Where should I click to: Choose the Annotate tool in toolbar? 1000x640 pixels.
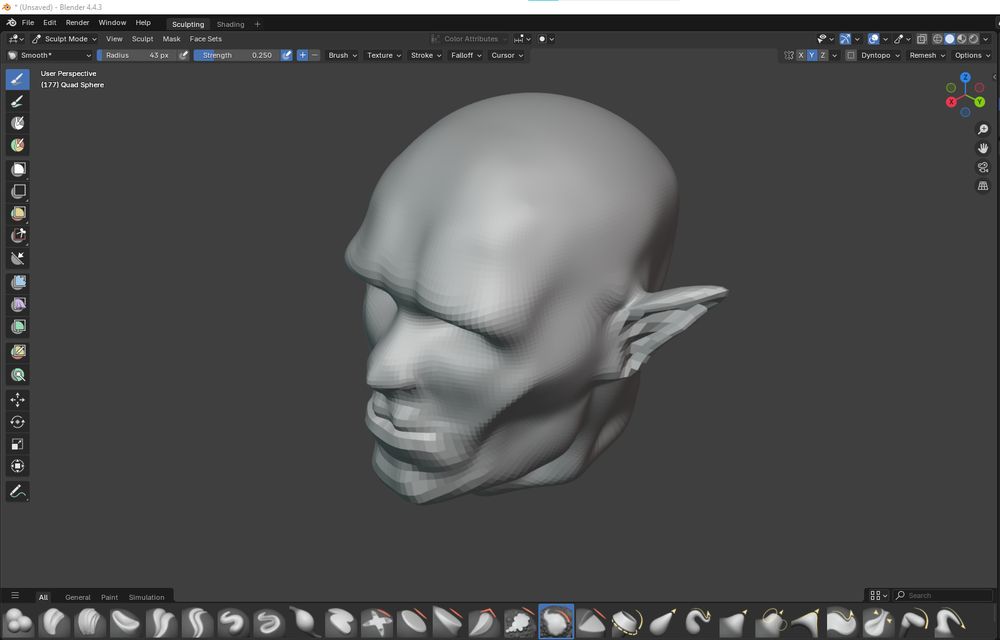17,492
